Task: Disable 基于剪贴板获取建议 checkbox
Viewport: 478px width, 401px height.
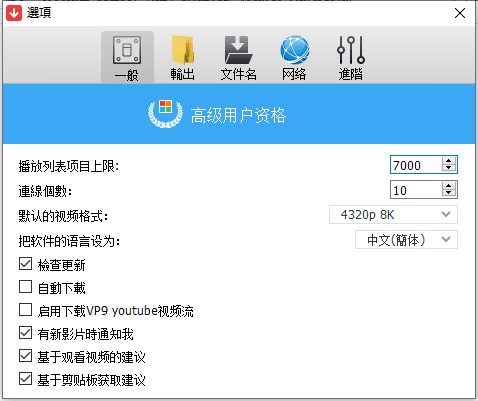Action: 25,379
